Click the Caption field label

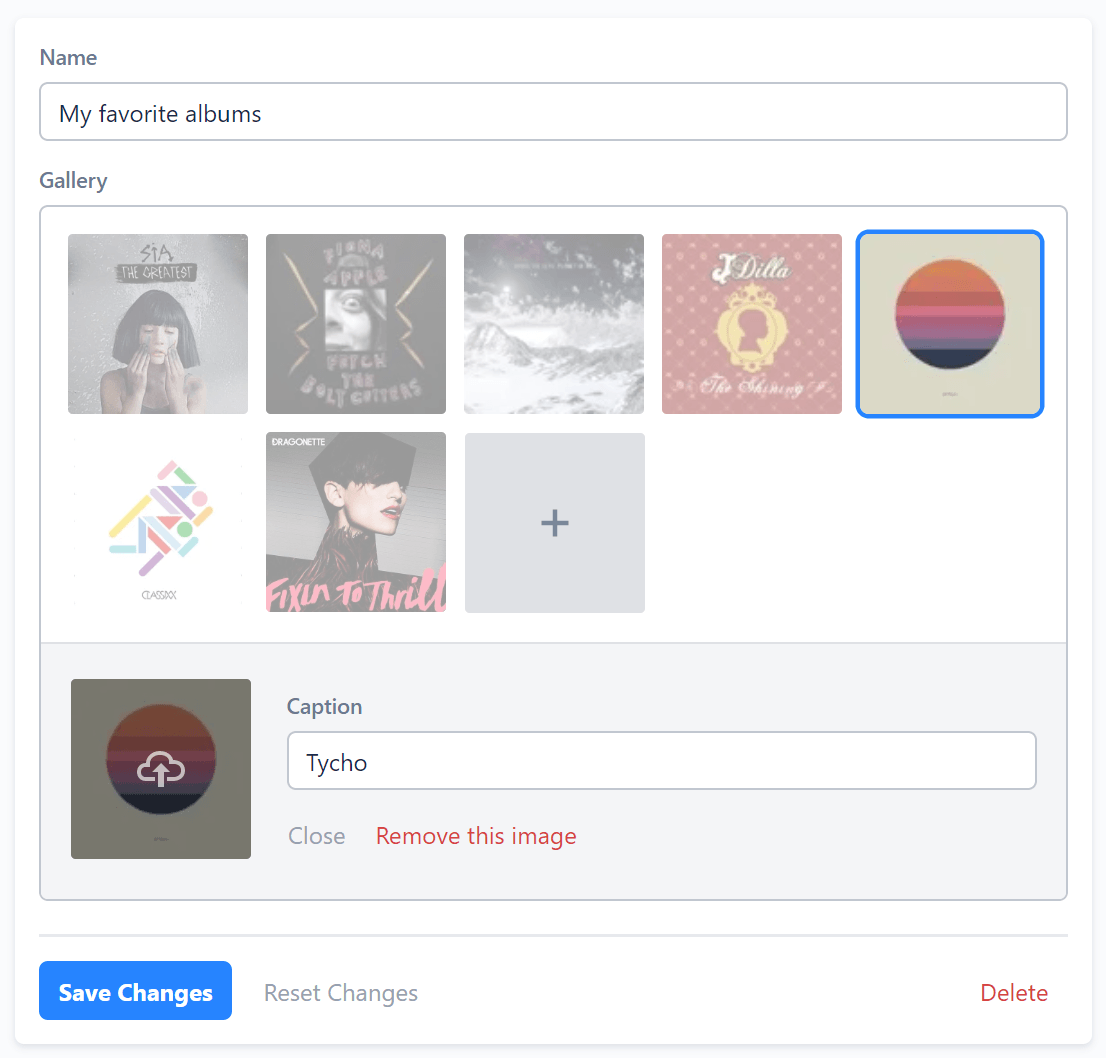coord(324,706)
